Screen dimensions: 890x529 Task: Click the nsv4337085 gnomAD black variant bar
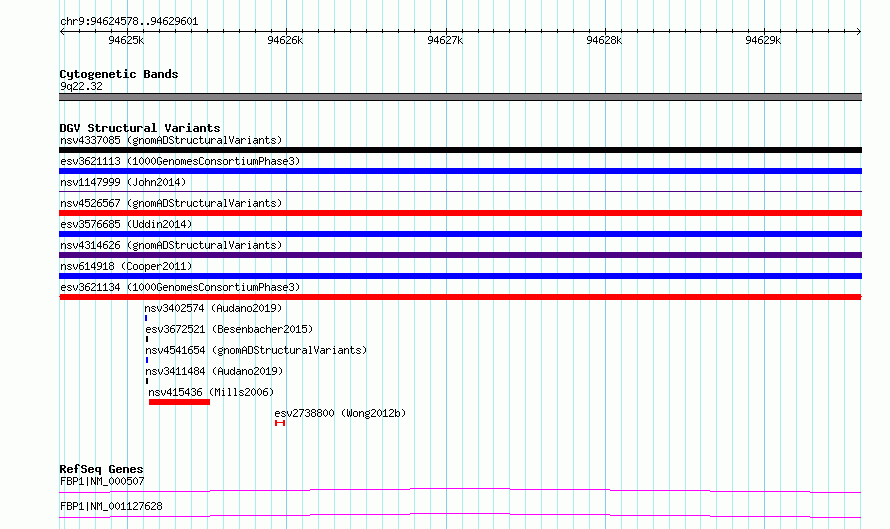460,150
